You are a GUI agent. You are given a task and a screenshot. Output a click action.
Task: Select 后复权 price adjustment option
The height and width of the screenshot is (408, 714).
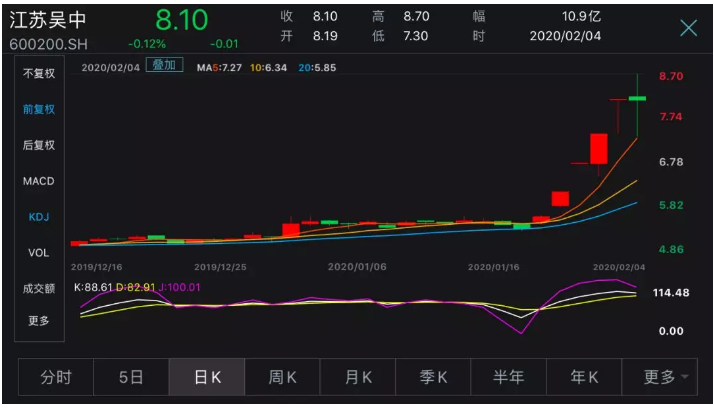point(39,145)
